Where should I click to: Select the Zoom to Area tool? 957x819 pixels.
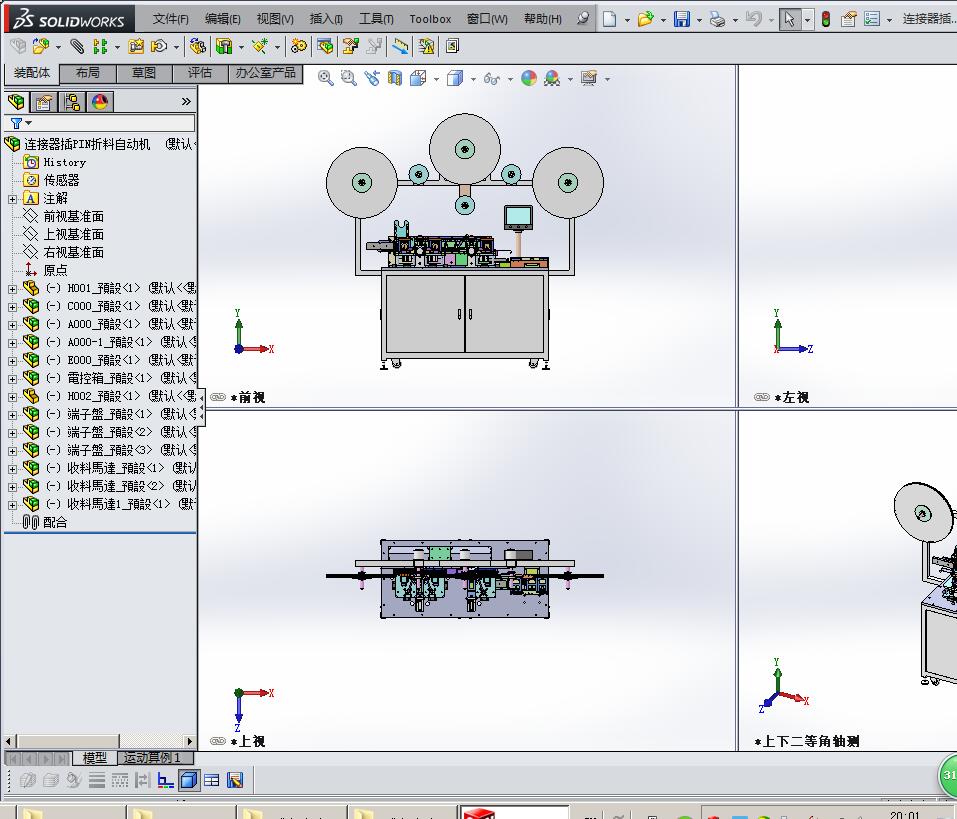click(x=347, y=78)
